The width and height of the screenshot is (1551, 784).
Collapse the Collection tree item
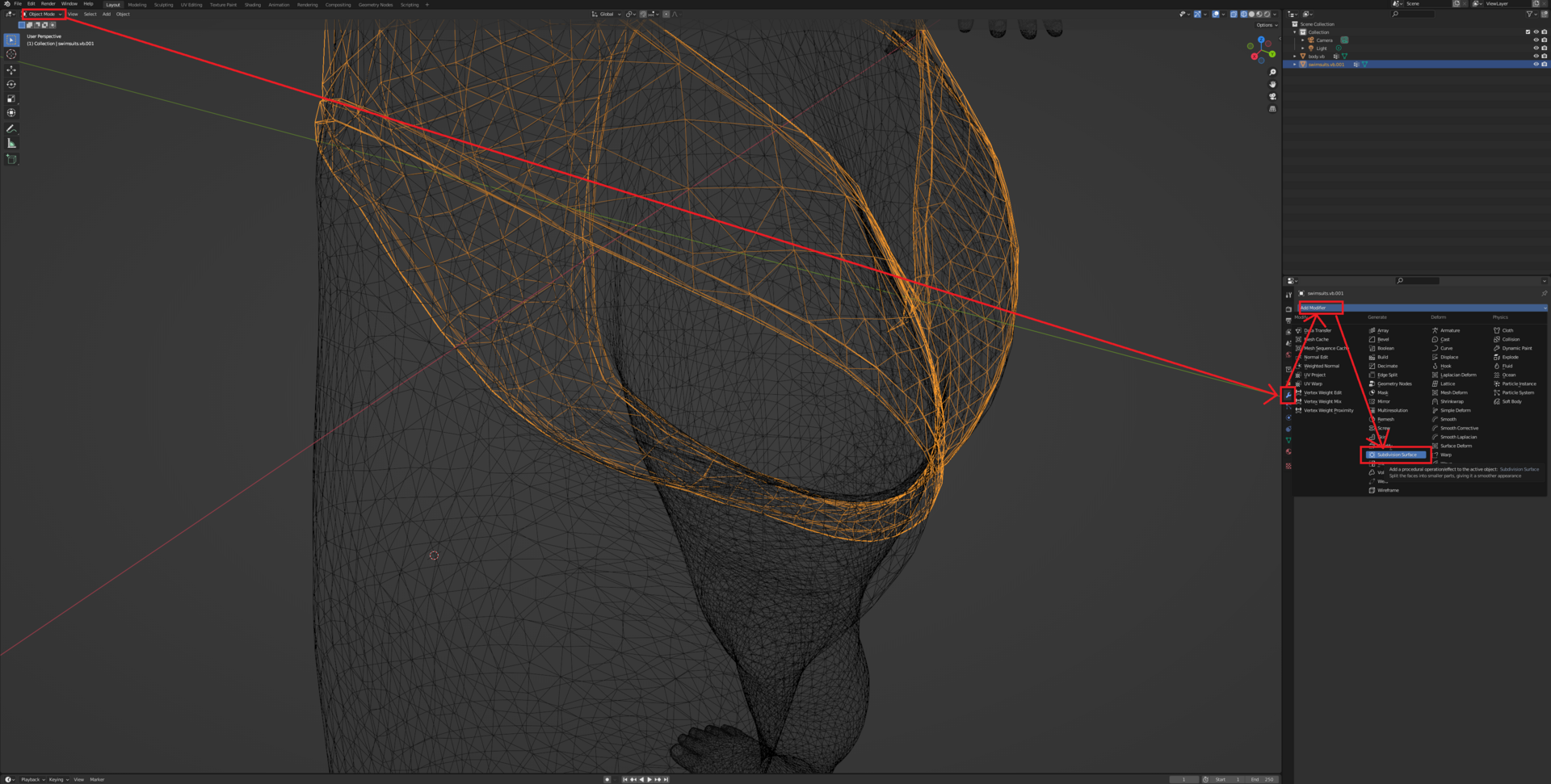point(1295,32)
